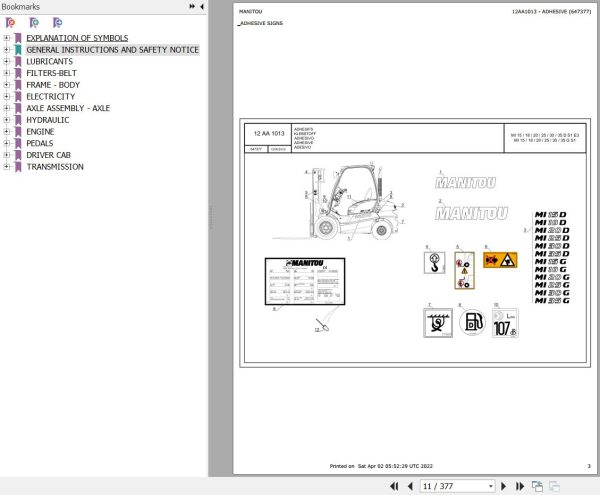Click the disabled second view icon
The image size is (600, 495).
point(554,486)
